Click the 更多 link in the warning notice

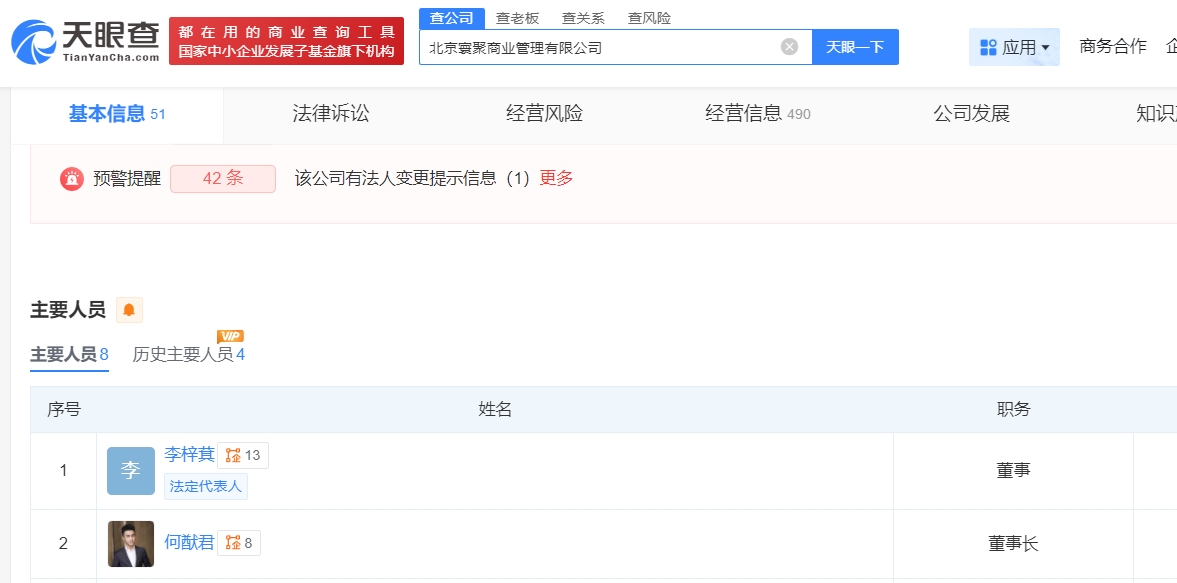pyautogui.click(x=556, y=179)
